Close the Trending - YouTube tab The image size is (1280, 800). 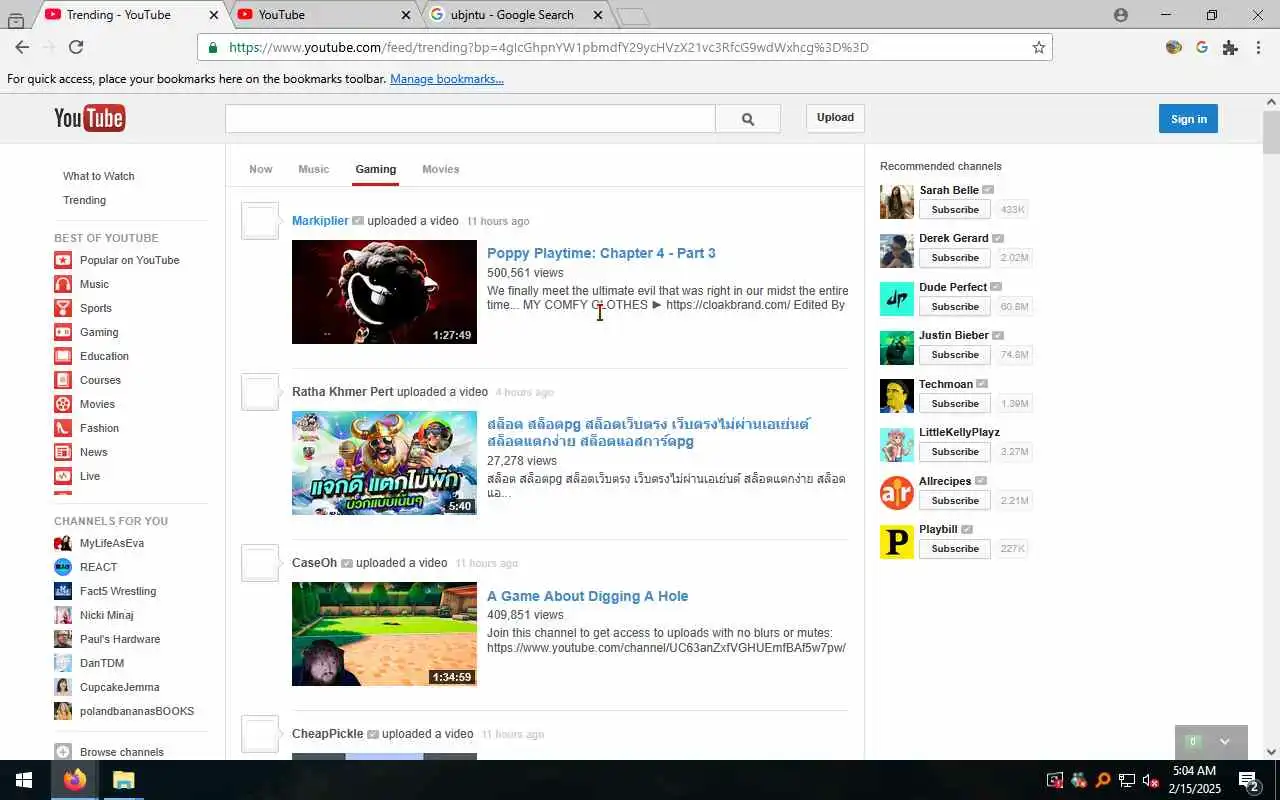(x=214, y=15)
